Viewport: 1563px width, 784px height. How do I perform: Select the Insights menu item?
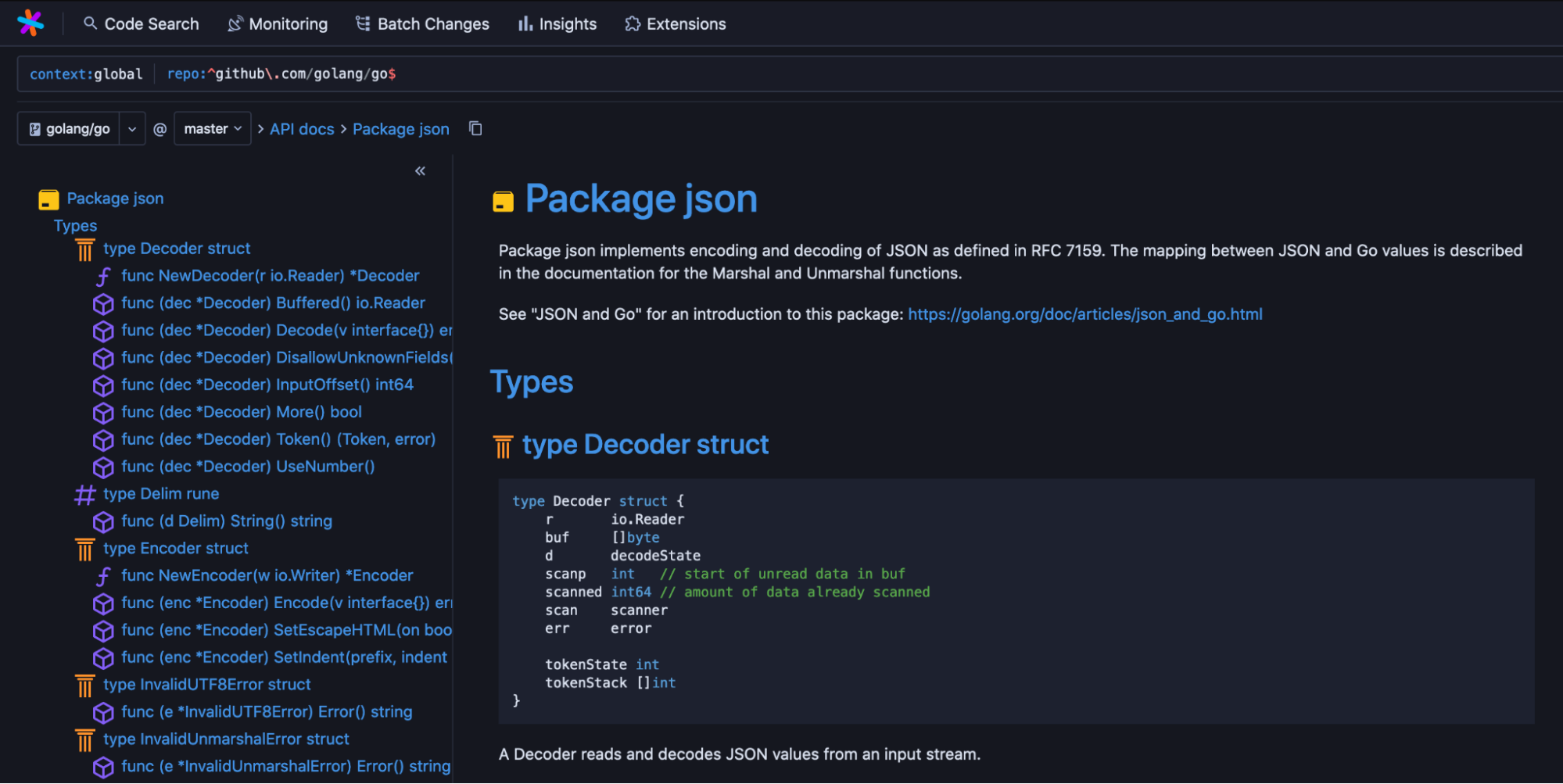[567, 23]
